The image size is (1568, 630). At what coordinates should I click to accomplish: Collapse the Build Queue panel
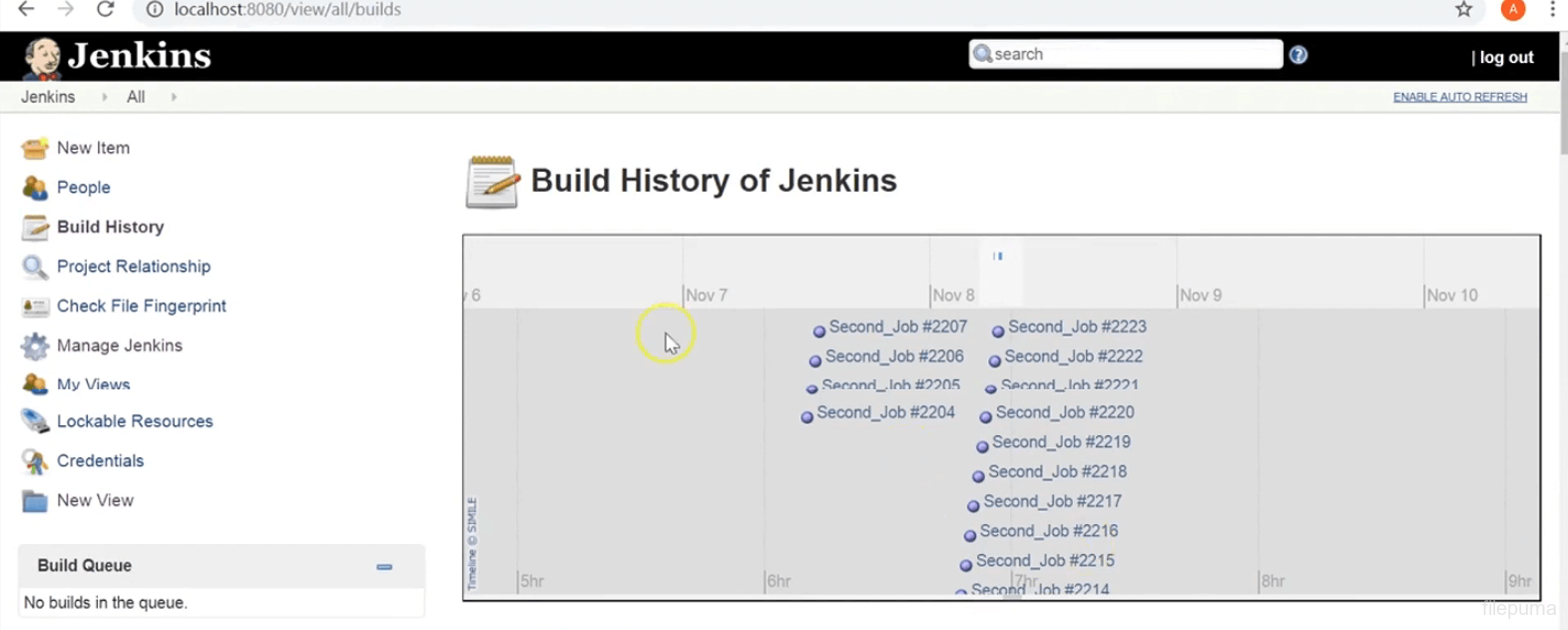(384, 566)
